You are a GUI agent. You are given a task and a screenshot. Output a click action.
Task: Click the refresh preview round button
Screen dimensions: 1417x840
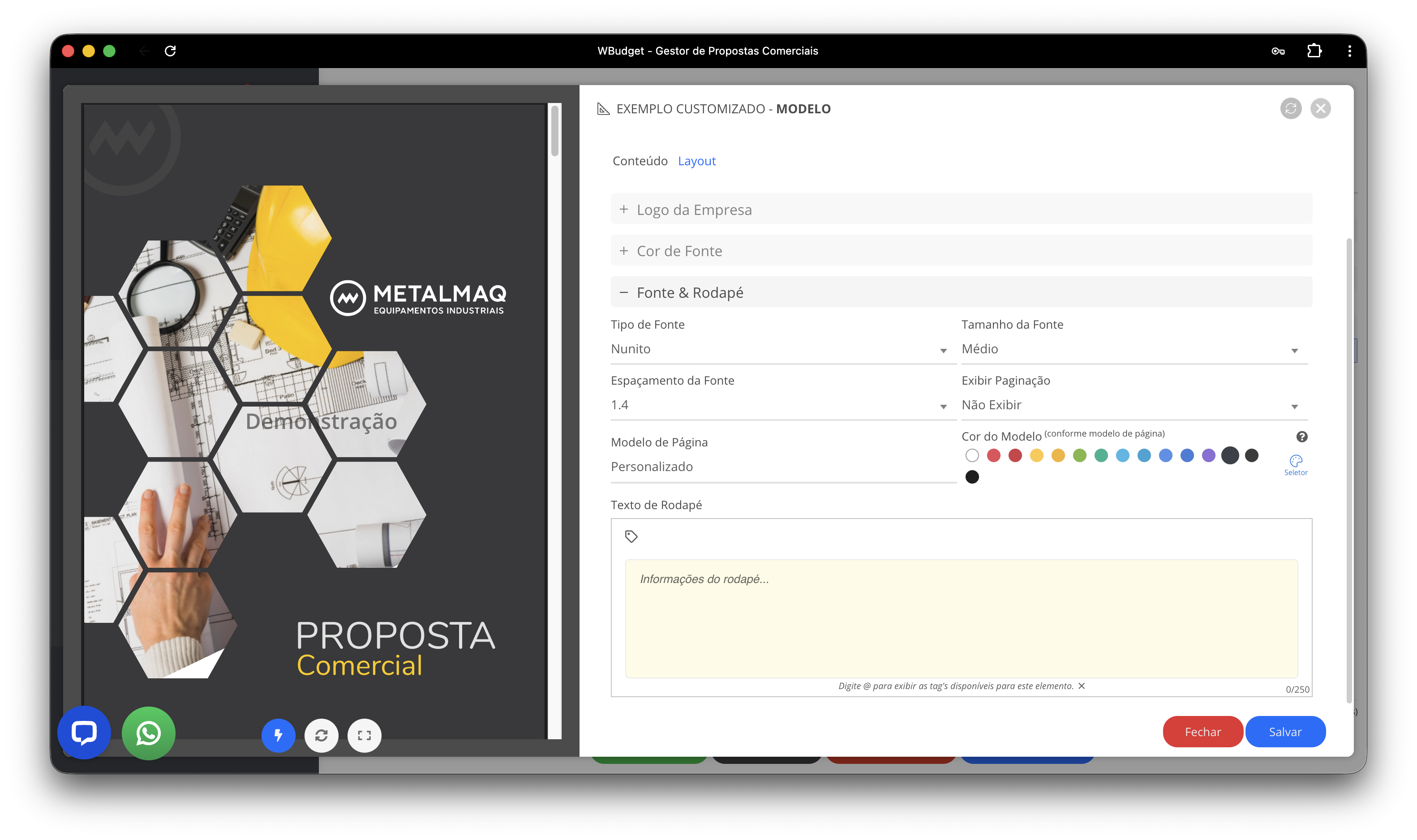(321, 735)
